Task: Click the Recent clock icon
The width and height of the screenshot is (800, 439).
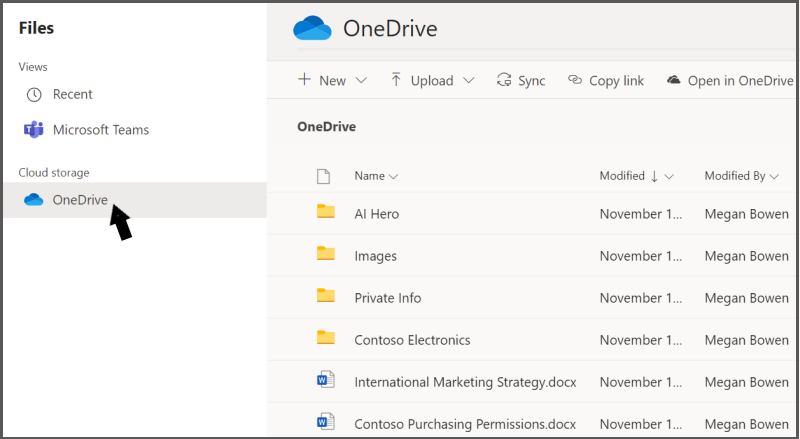Action: (34, 95)
